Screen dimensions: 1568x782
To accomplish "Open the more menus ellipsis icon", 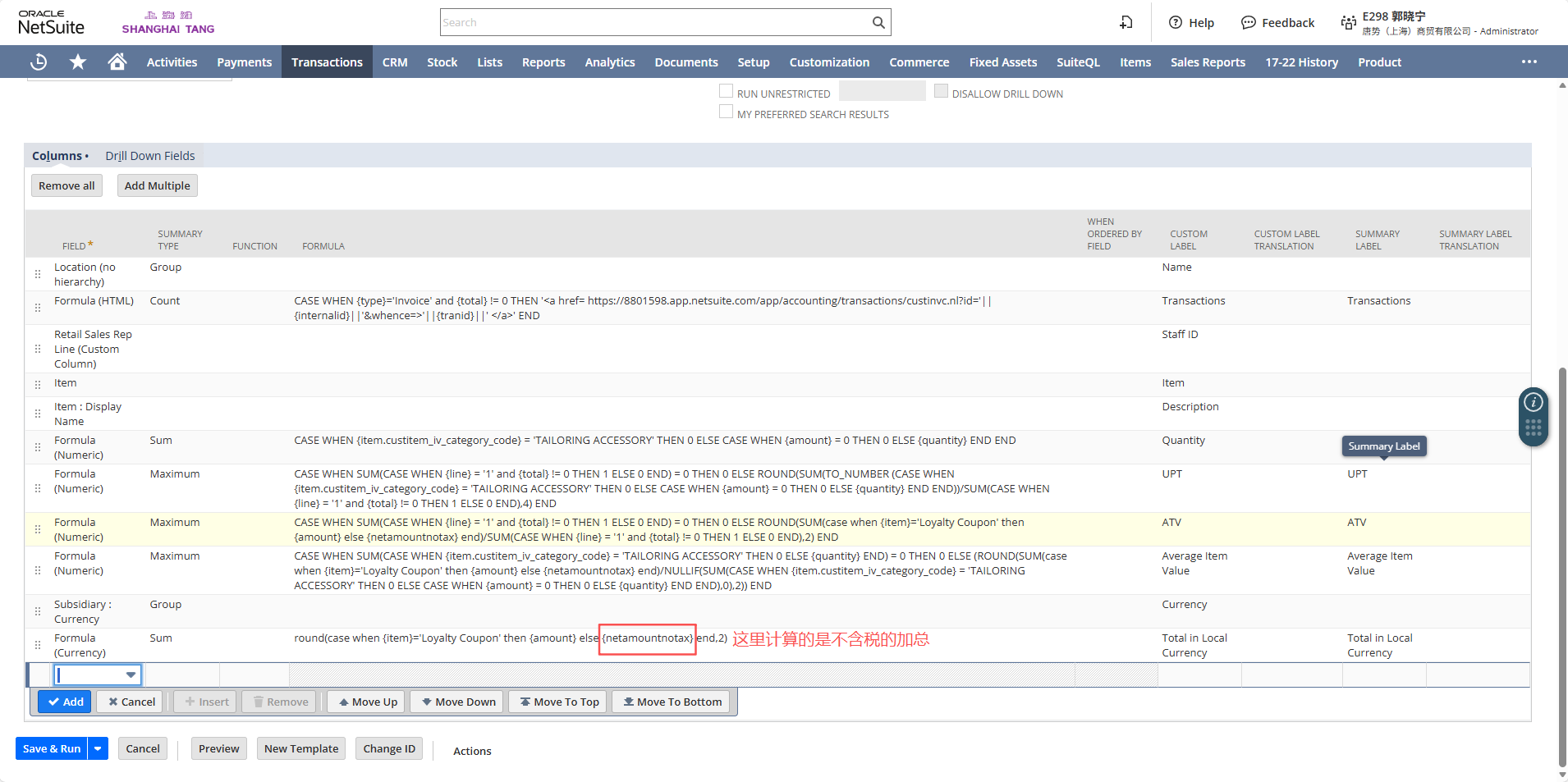I will [1529, 62].
